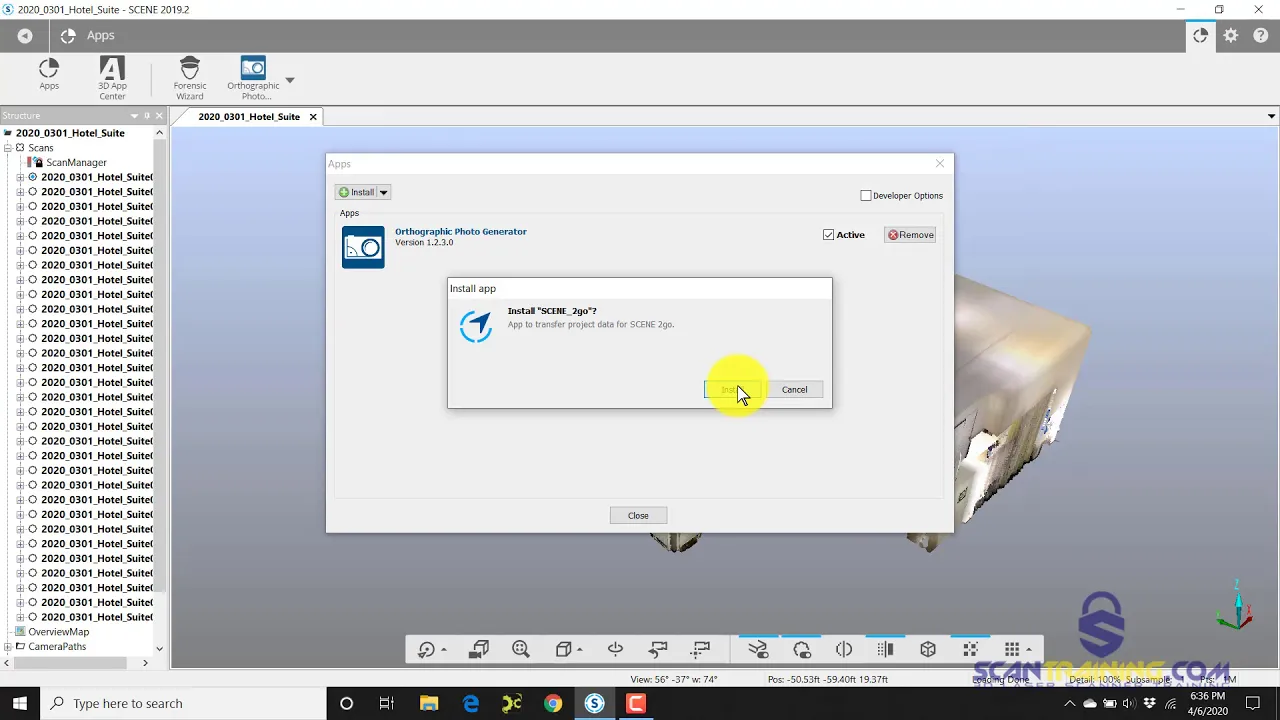
Task: Click the flag with back arrow tool
Action: coord(658,650)
